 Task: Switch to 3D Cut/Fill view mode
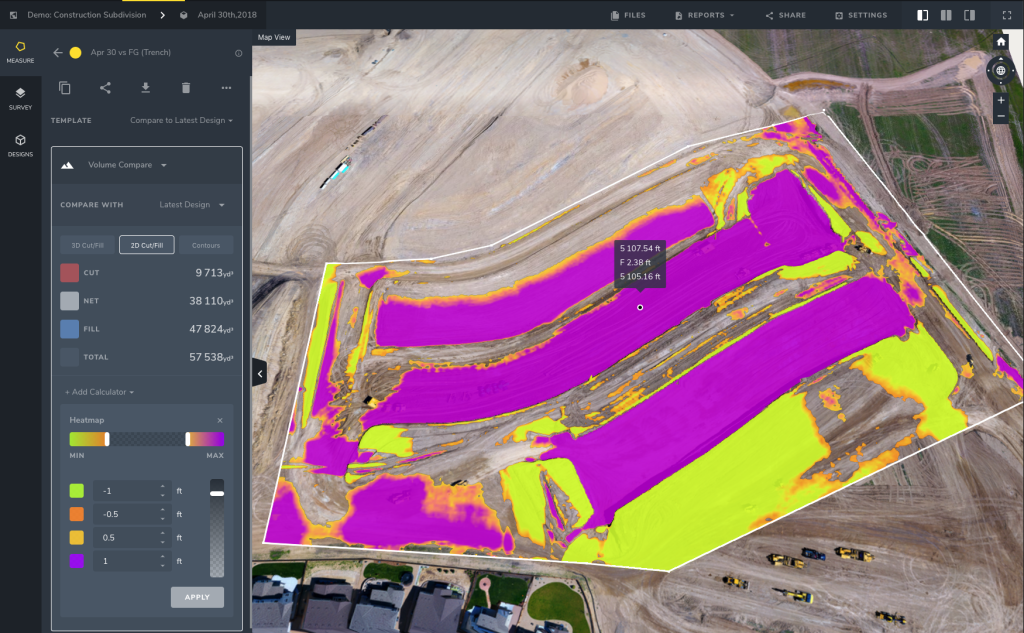(x=88, y=245)
